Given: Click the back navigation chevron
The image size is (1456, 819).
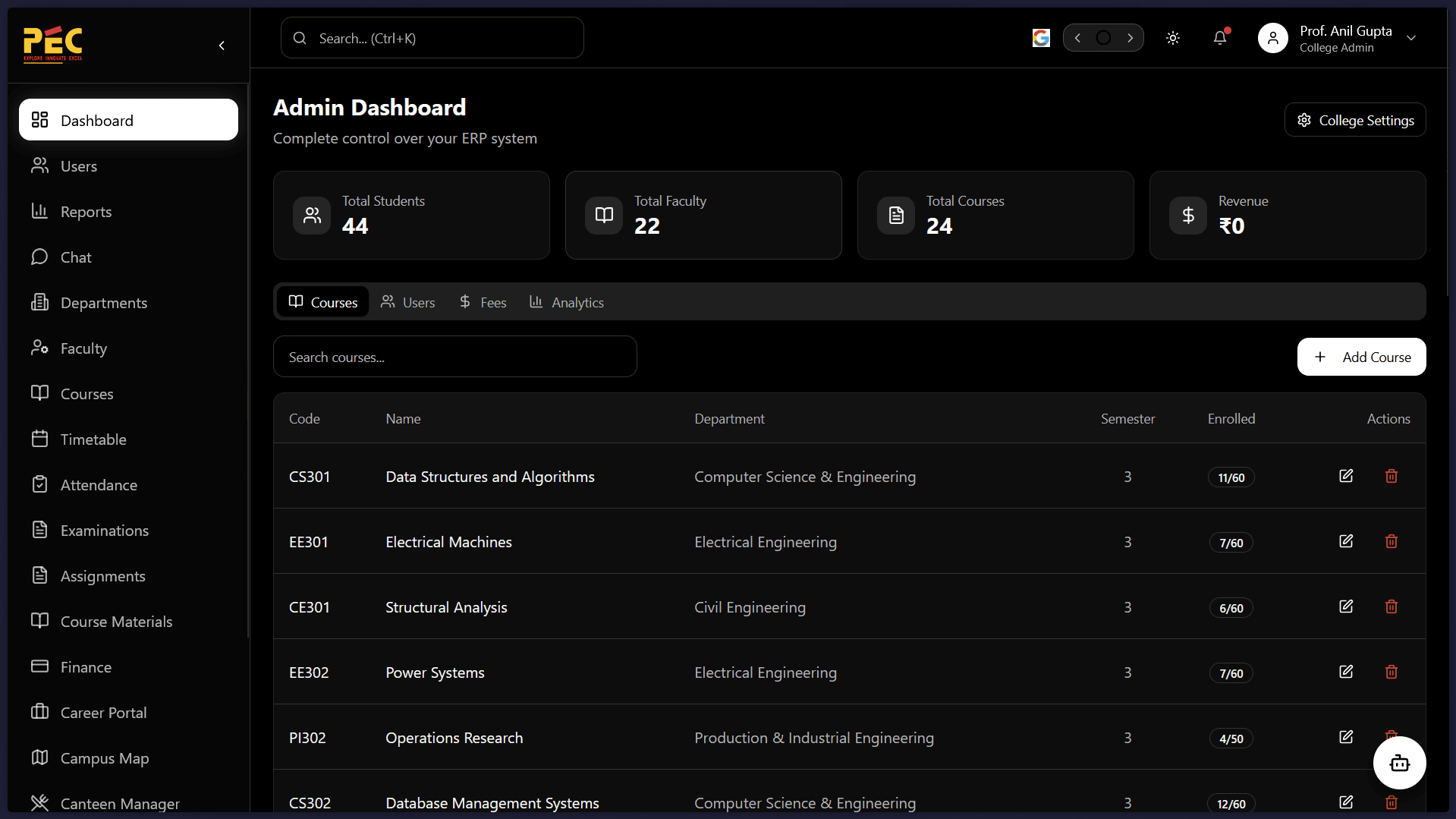Looking at the screenshot, I should [x=1077, y=37].
